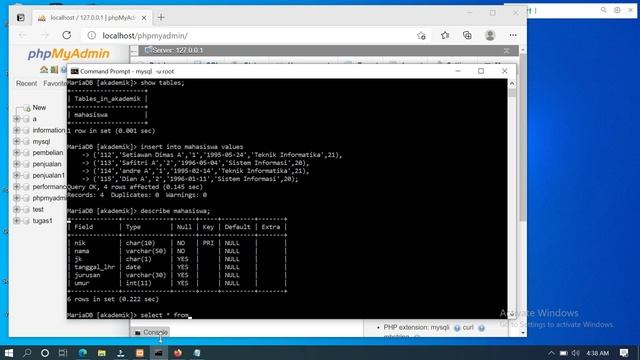Open the penjualan database
The height and width of the screenshot is (360, 640).
[x=47, y=164]
